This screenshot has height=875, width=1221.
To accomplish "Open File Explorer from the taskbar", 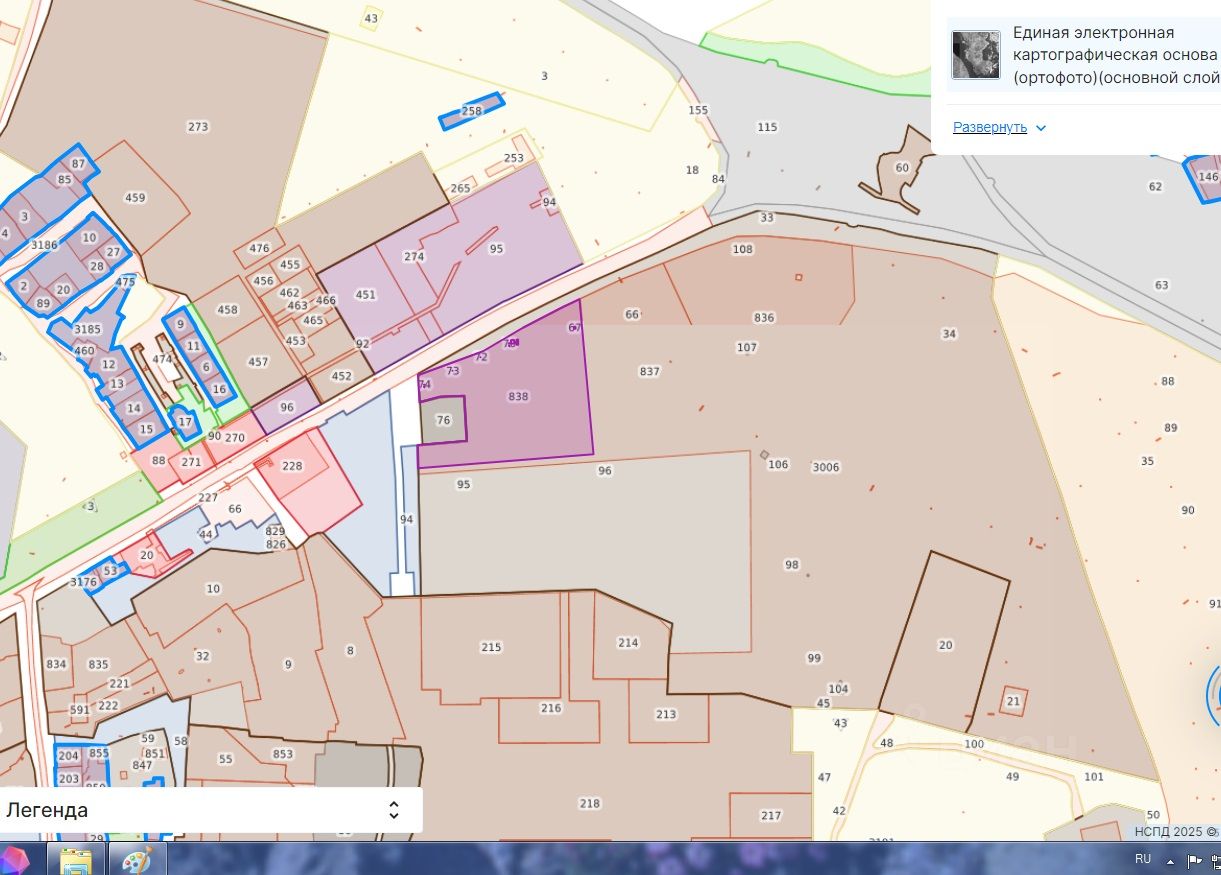I will (77, 859).
